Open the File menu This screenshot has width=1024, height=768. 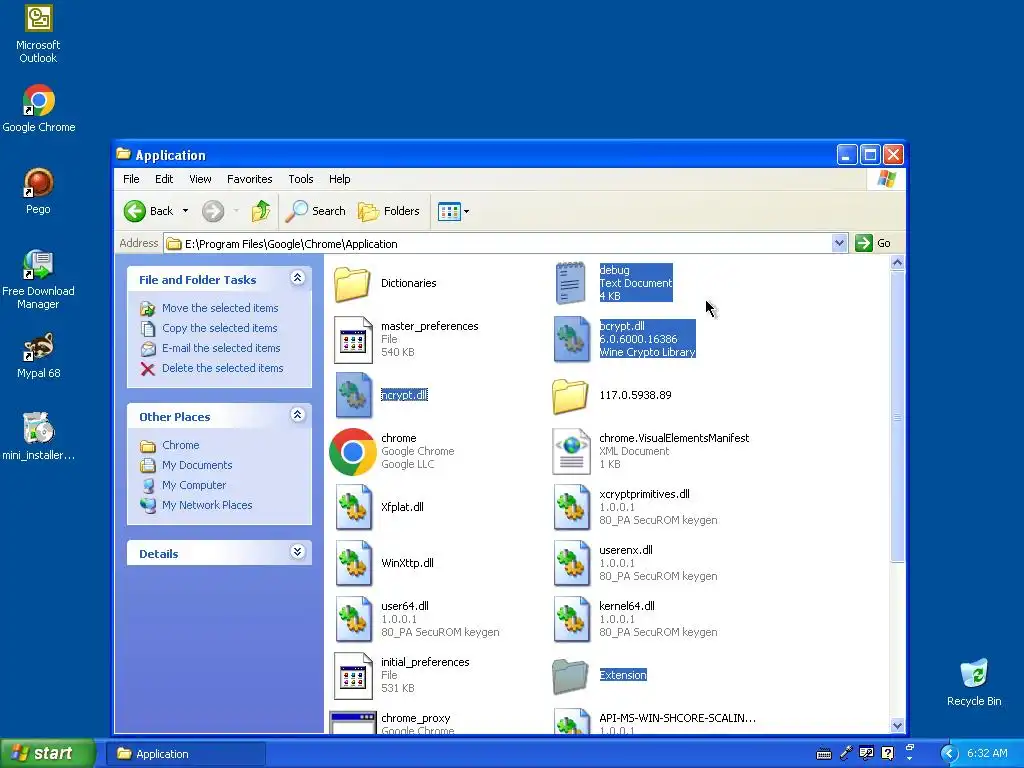[131, 179]
